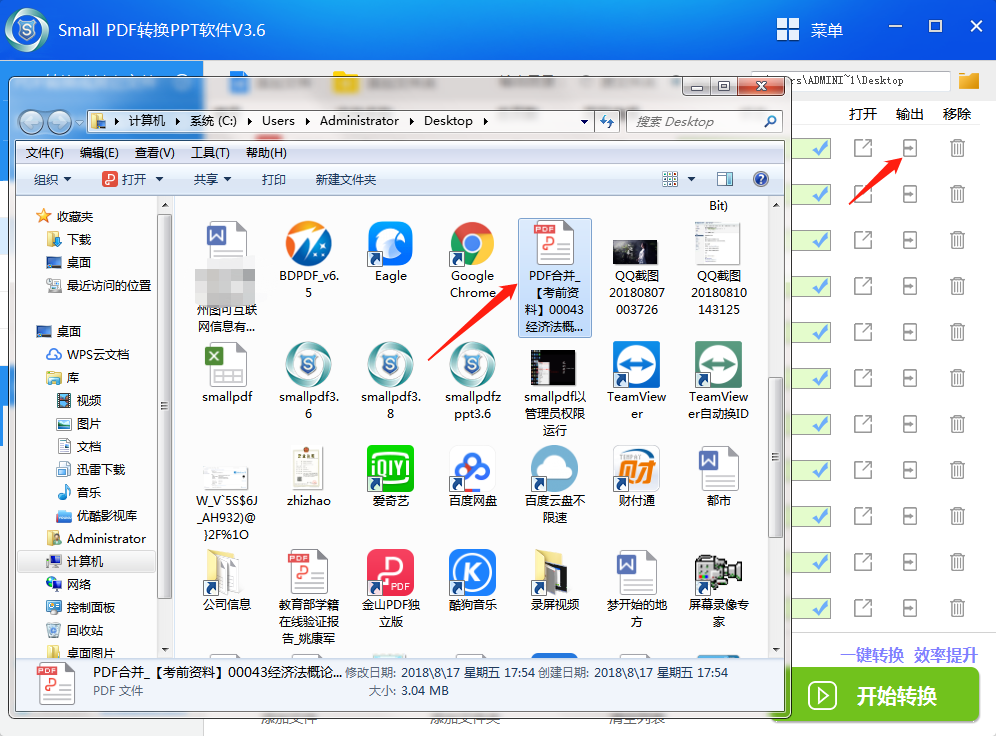The width and height of the screenshot is (996, 736).
Task: Uncheck the third file row checkbox in Small PDF
Action: [819, 240]
